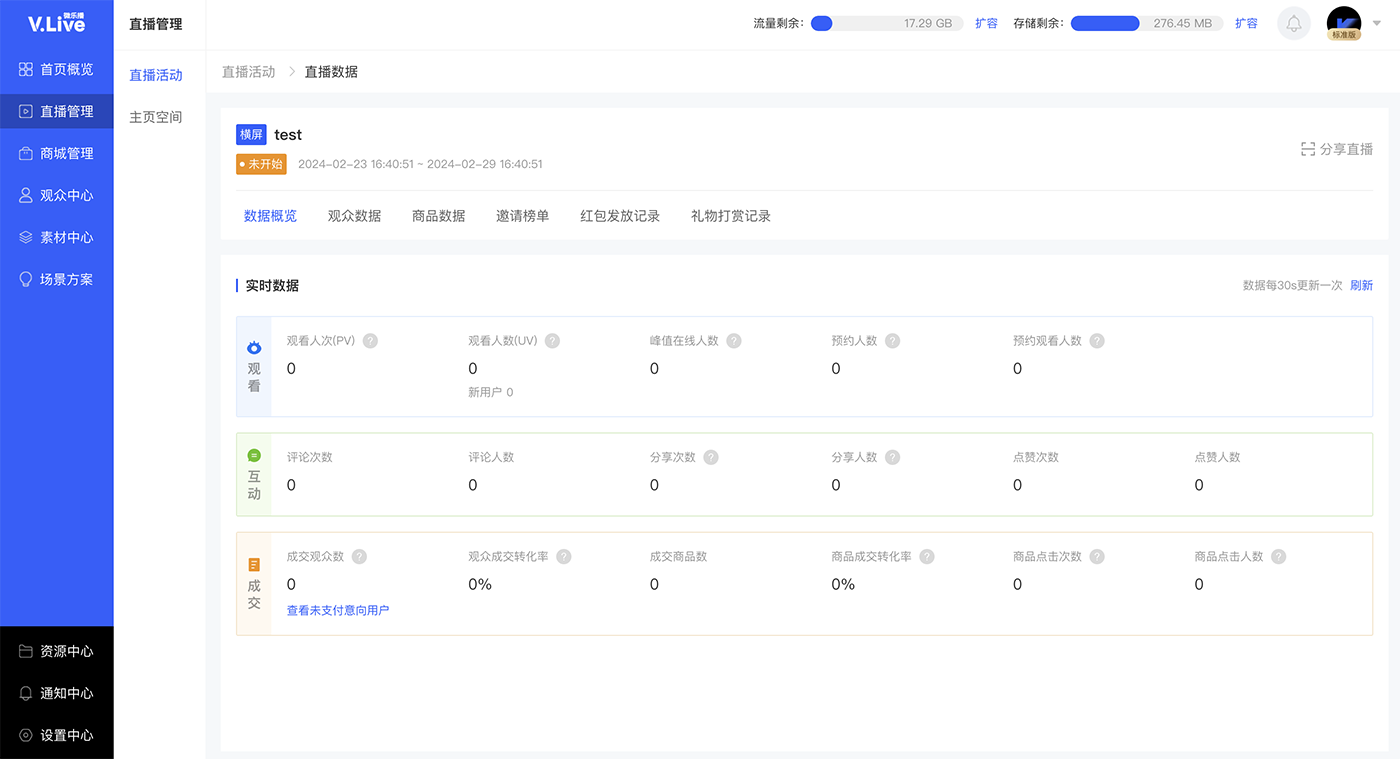Click the share live stream QR icon

1308,149
